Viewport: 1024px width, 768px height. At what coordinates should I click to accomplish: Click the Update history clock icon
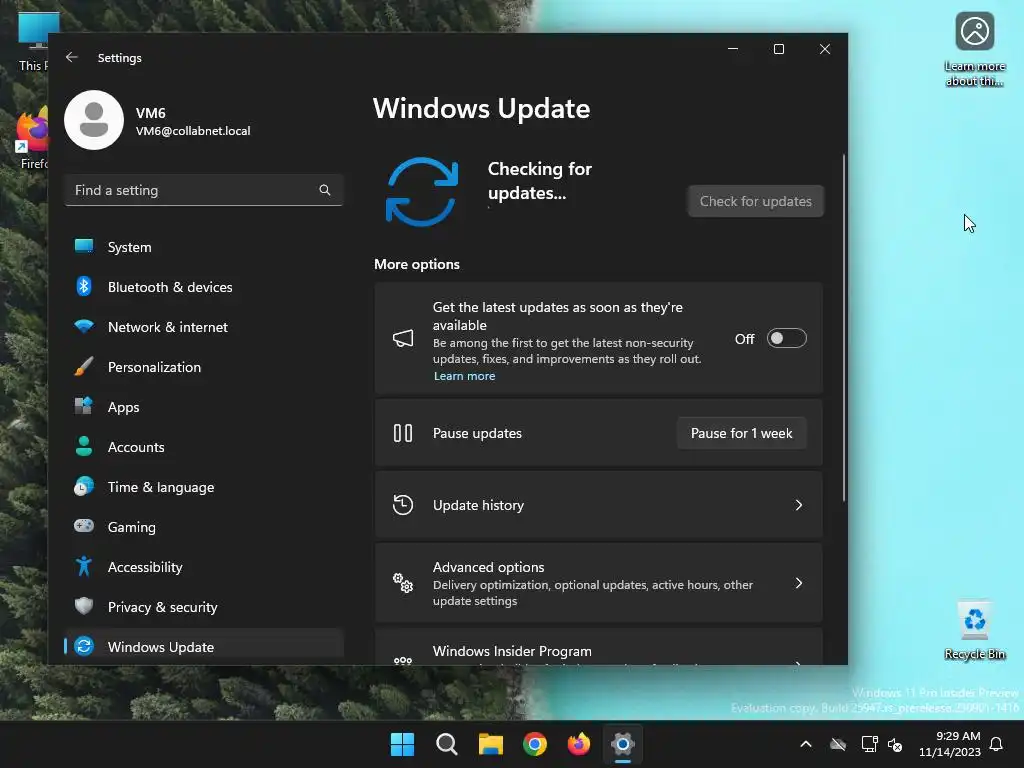click(403, 505)
